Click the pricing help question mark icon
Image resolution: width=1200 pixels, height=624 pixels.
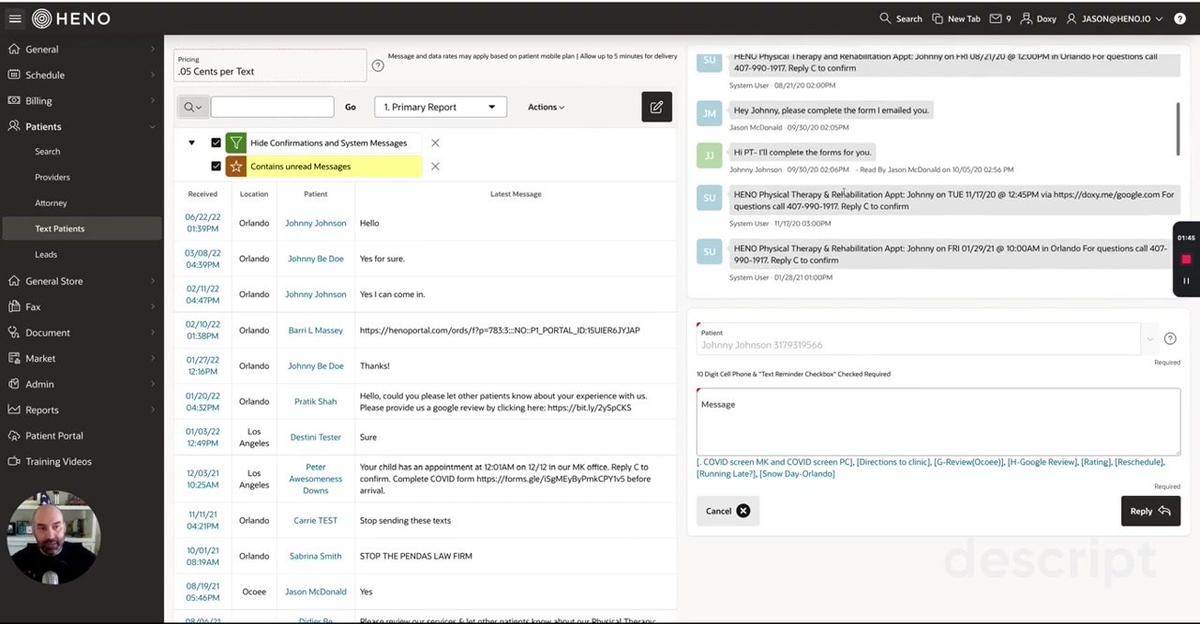(x=378, y=66)
